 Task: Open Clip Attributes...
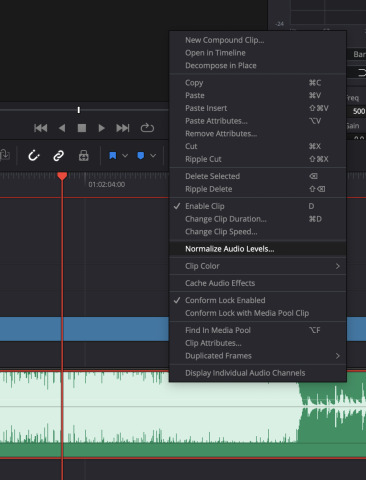258,343
